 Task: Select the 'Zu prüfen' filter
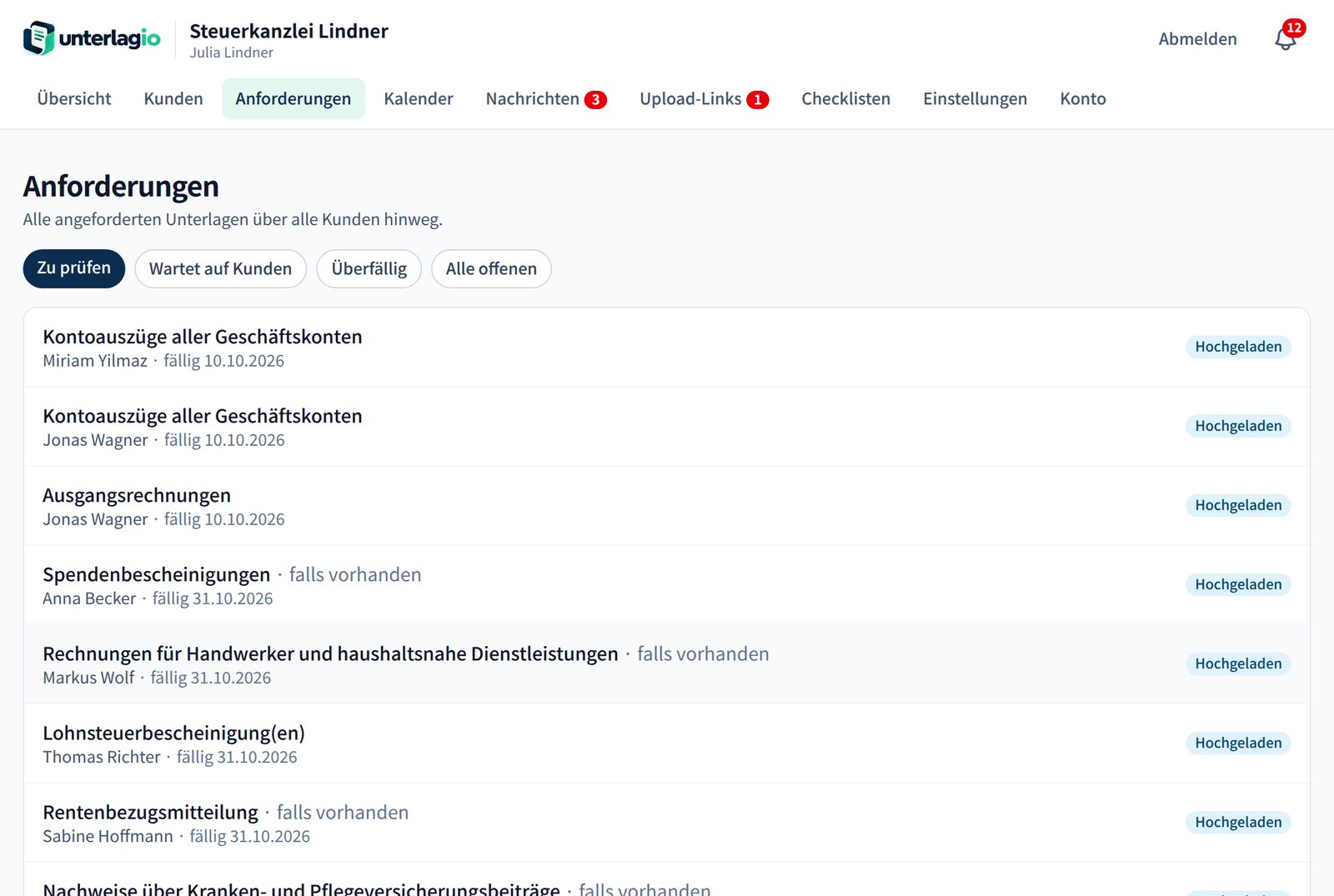[x=74, y=268]
